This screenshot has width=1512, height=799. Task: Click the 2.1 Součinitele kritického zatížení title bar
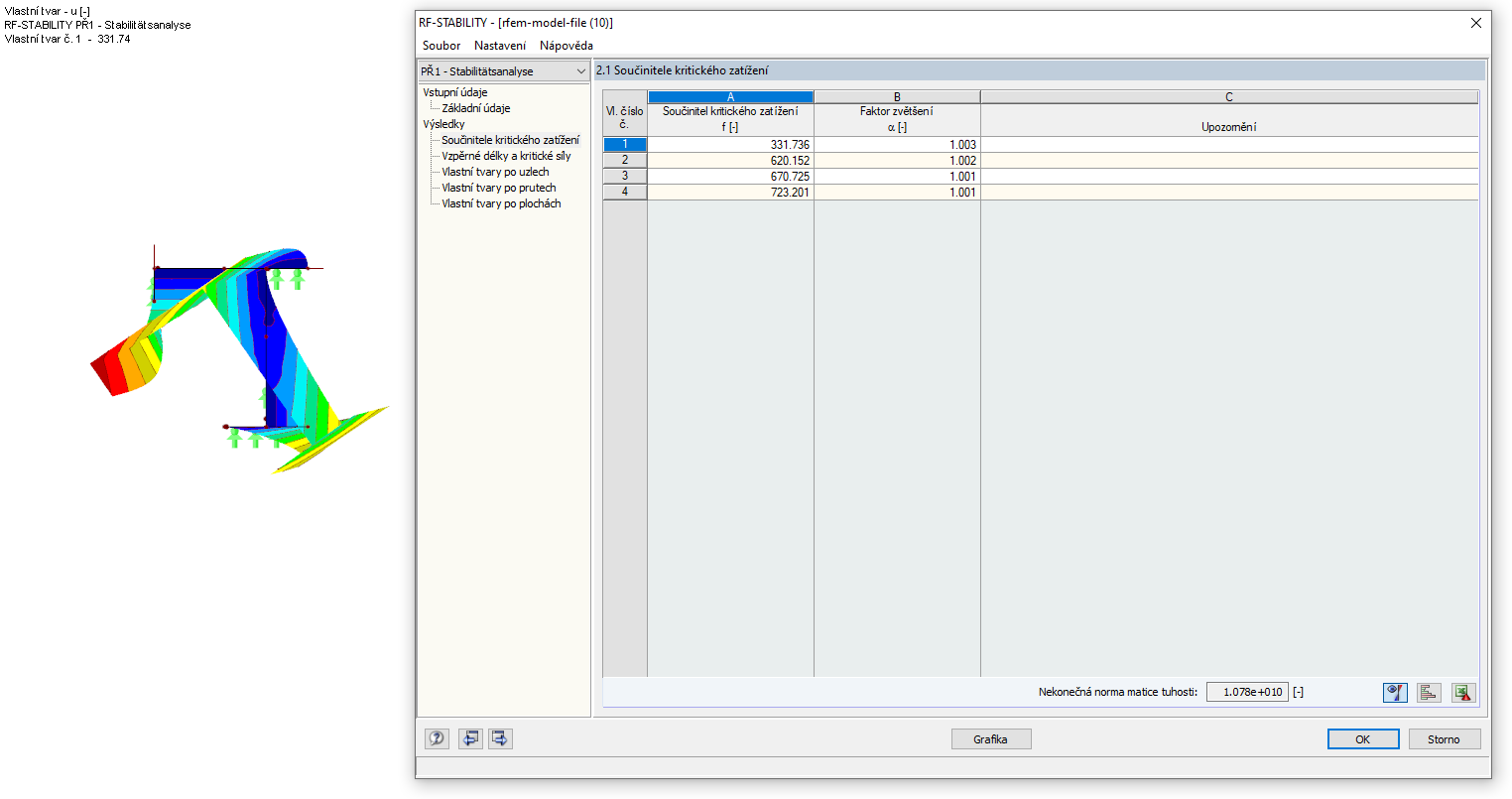[x=1039, y=70]
